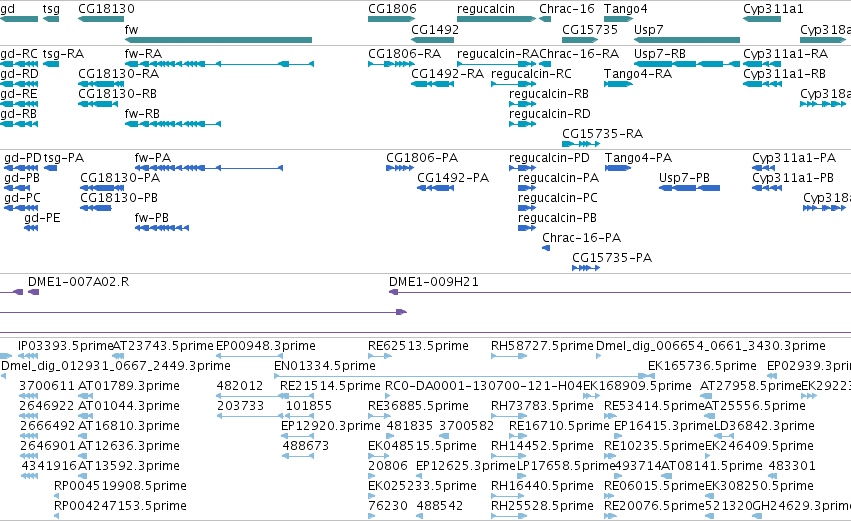Select the 'EN01334.5prime' EST label

click(325, 366)
